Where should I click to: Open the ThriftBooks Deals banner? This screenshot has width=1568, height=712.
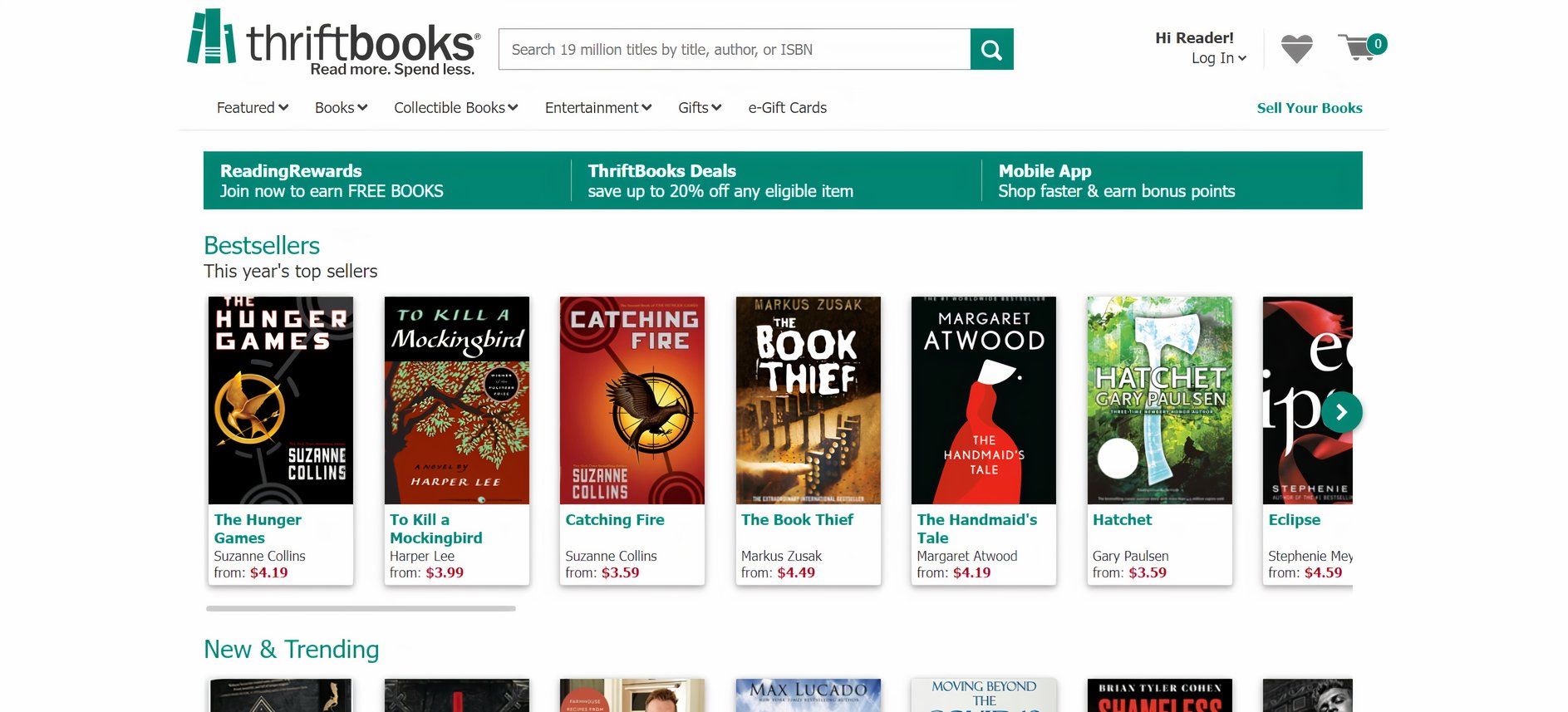(775, 180)
